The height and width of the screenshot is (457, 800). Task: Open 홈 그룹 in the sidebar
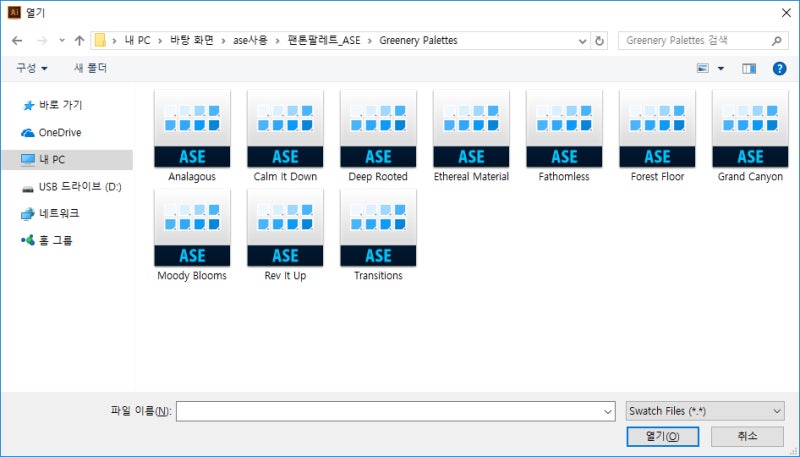(47, 240)
